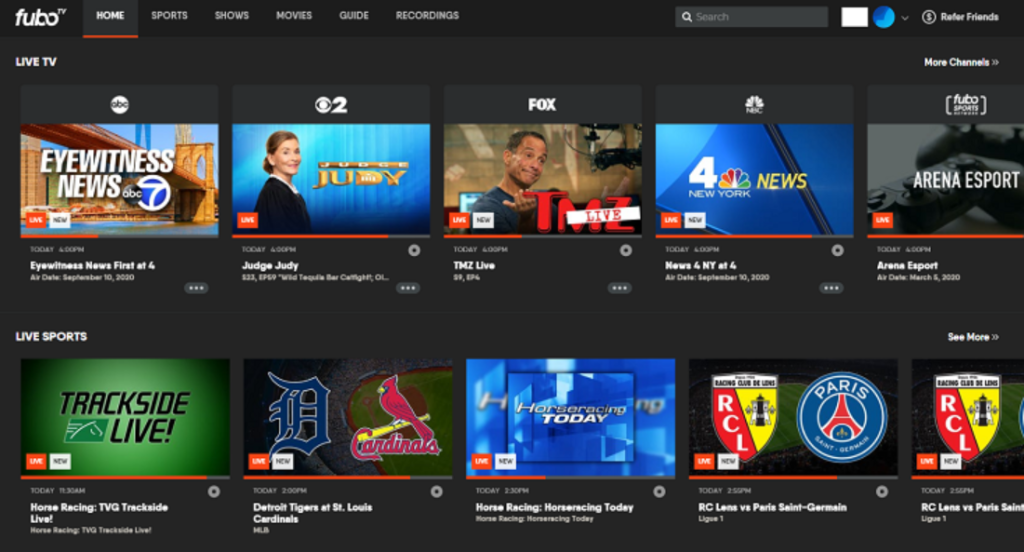Viewport: 1024px width, 552px height.
Task: Open more options for Eyewitness News First at 4
Action: point(196,288)
